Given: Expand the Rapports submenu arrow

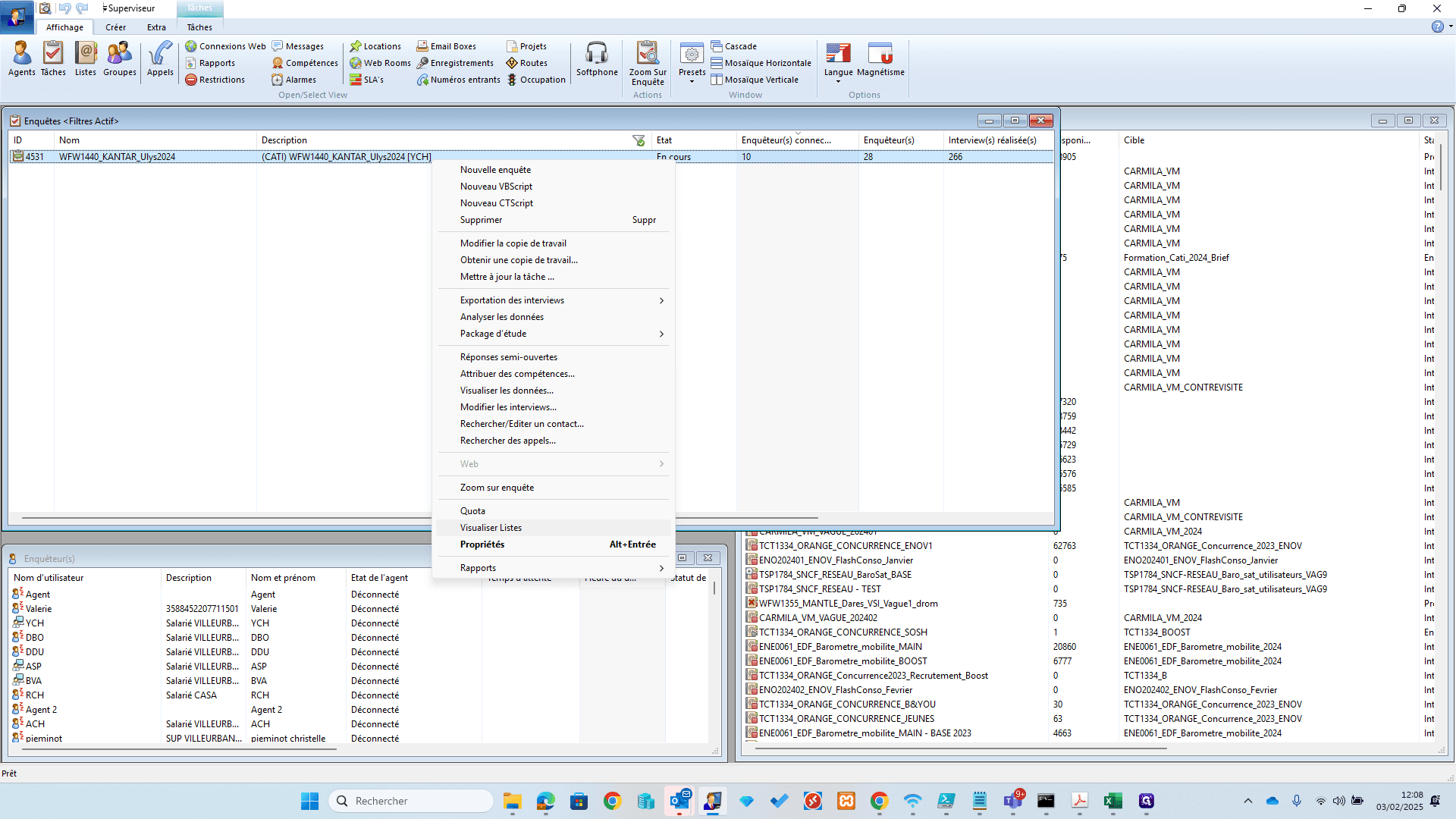Looking at the screenshot, I should click(x=661, y=568).
